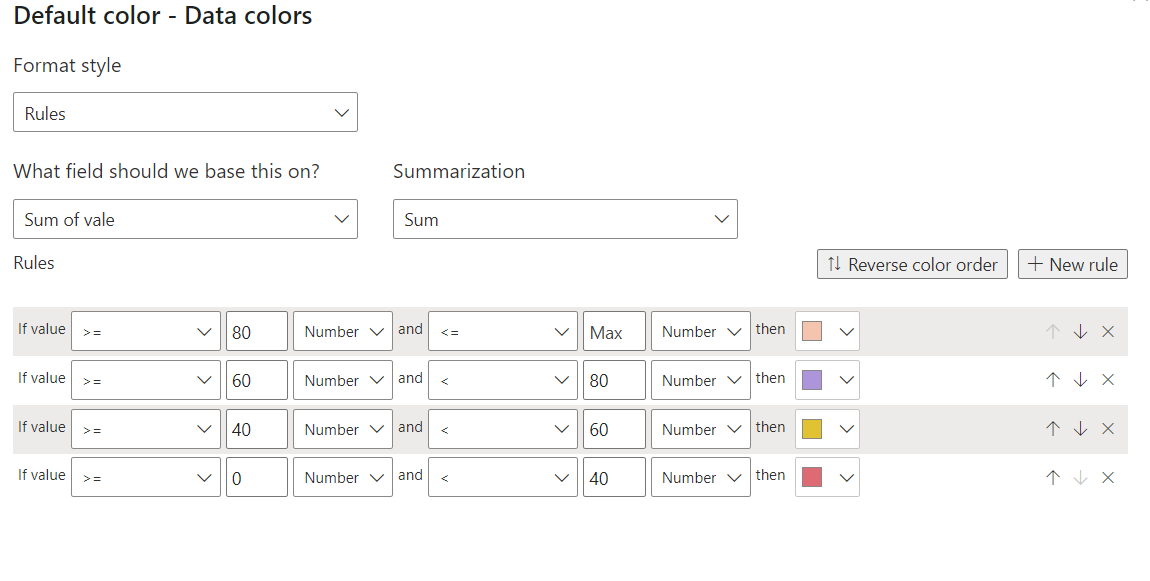The image size is (1150, 581).
Task: Open the >= operator dropdown in the 80 rule
Action: tap(146, 332)
